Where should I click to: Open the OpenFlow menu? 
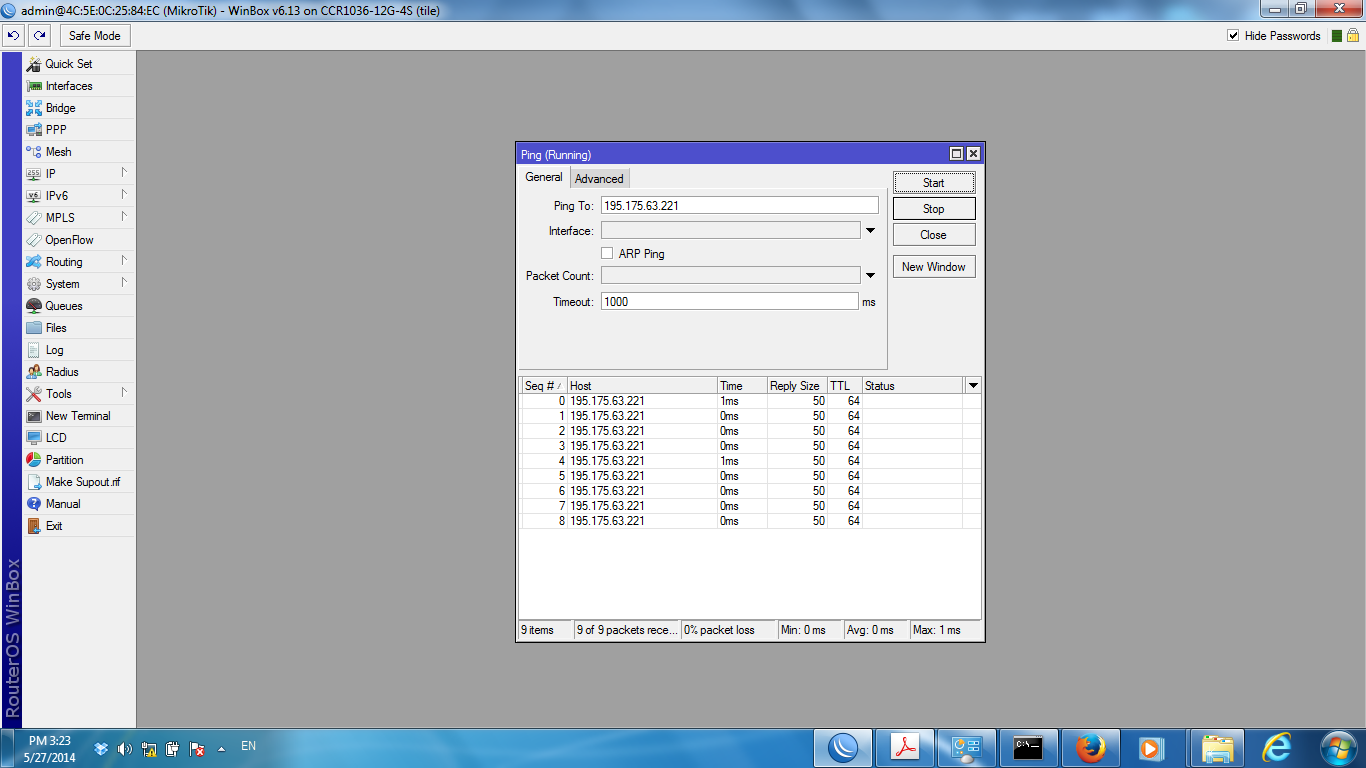coord(78,240)
